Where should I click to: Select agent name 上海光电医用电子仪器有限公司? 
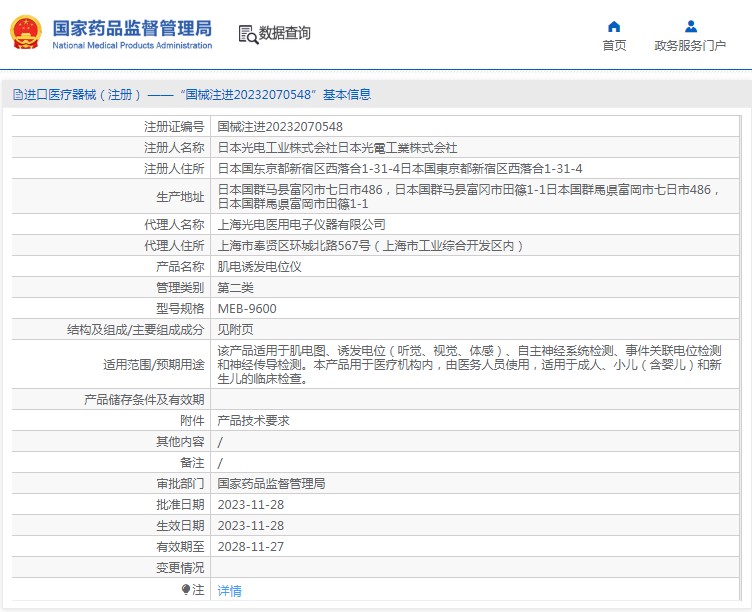[x=302, y=224]
